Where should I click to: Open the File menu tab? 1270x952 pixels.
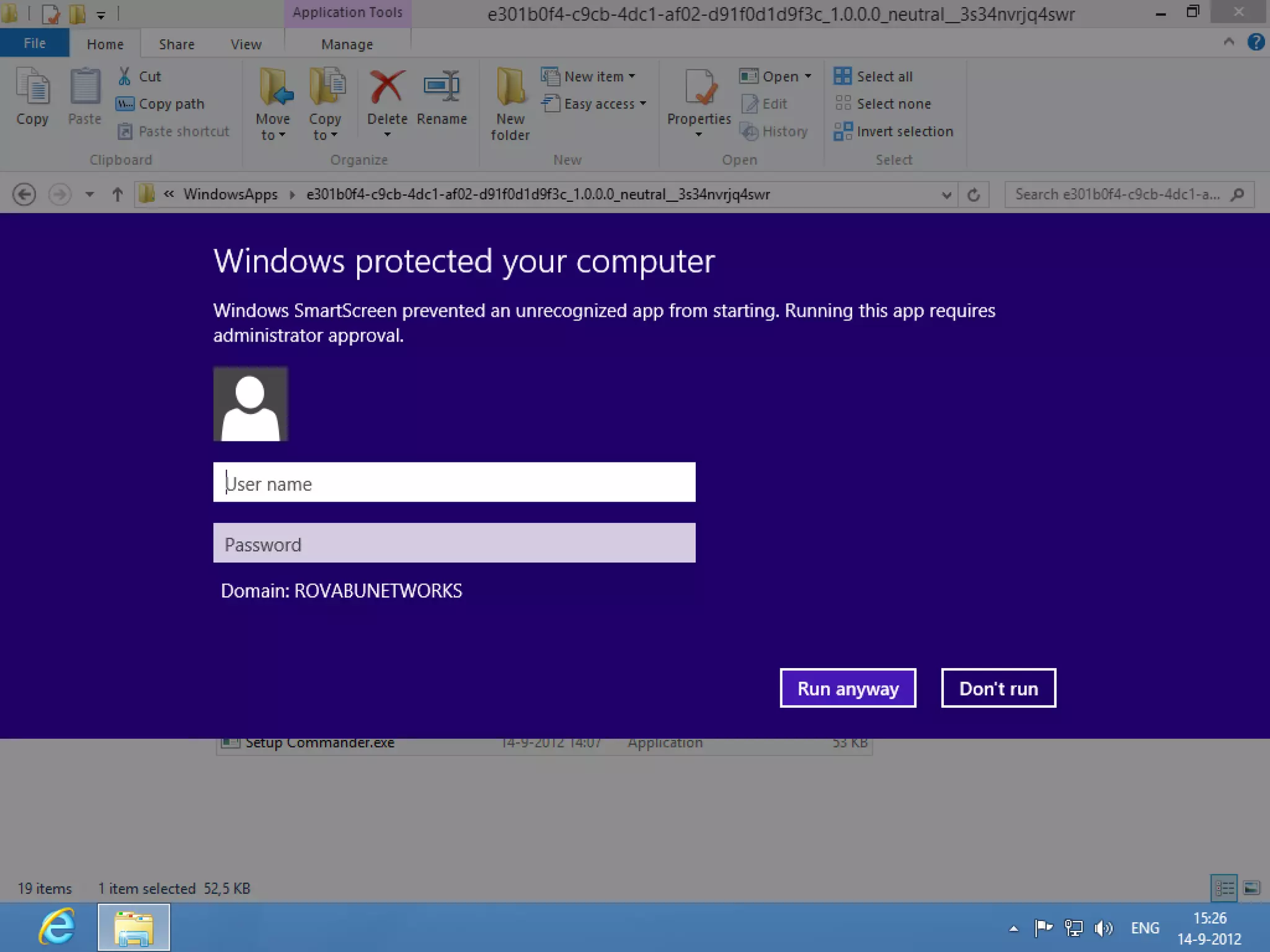(x=35, y=43)
